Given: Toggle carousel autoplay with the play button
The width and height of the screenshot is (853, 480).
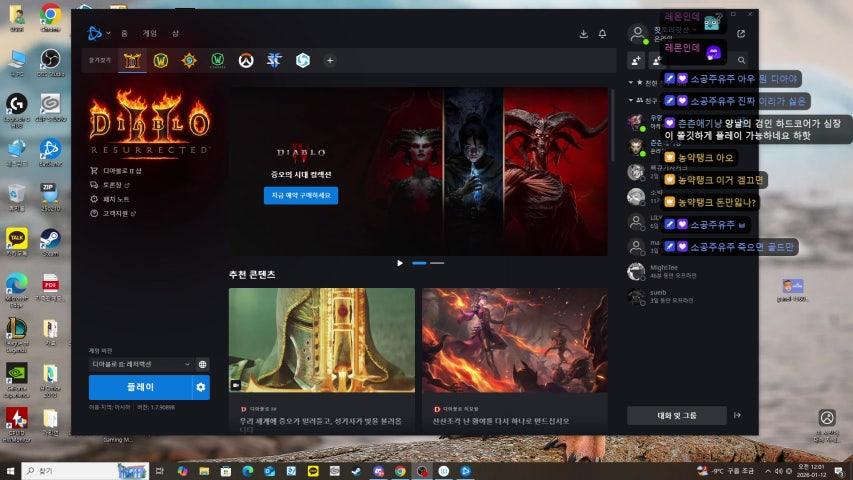Looking at the screenshot, I should point(400,263).
